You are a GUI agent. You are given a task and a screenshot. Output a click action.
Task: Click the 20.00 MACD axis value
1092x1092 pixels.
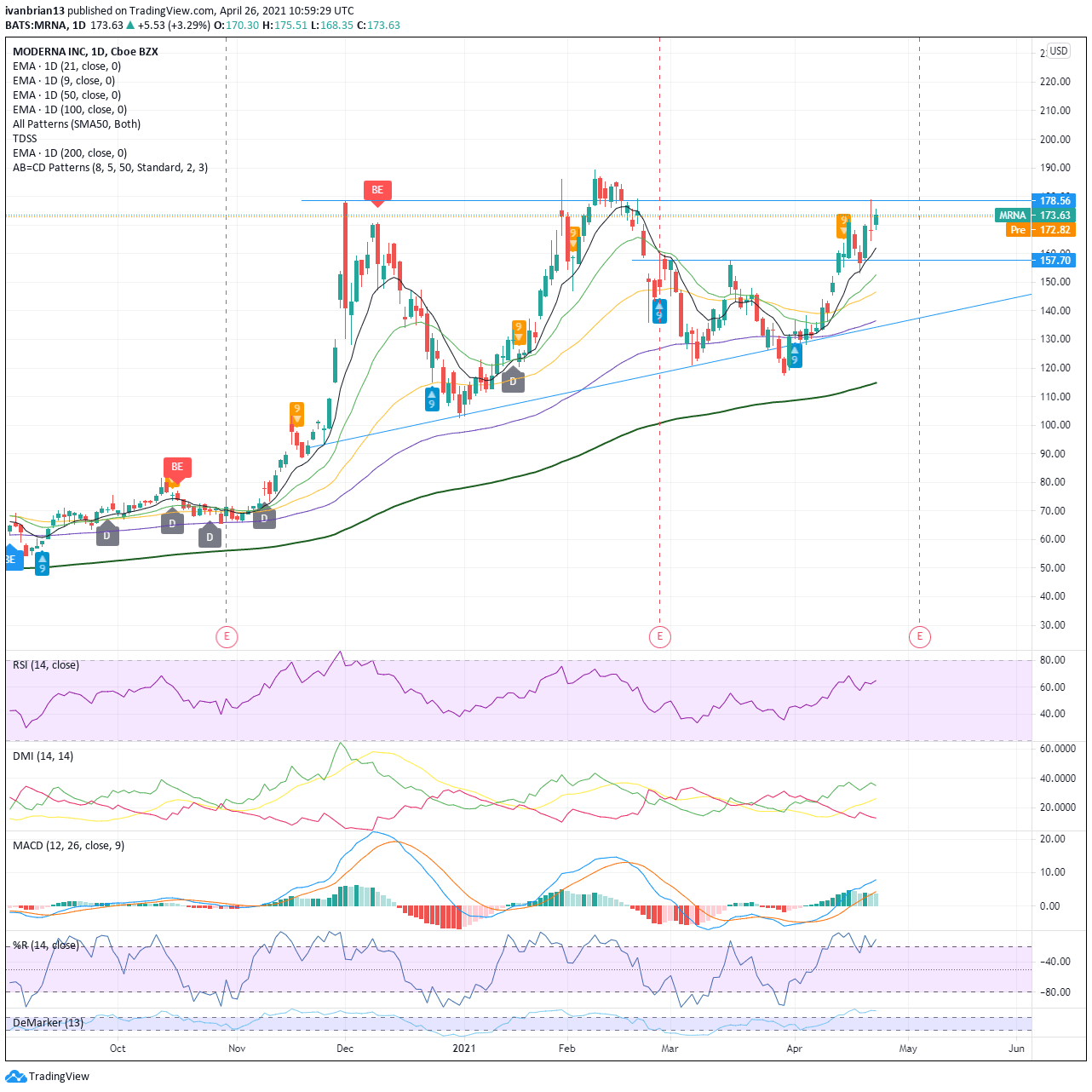coord(1053,839)
